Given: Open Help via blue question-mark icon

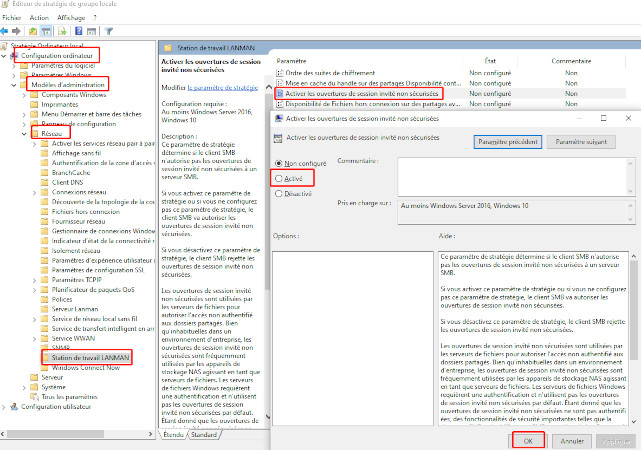Looking at the screenshot, I should [x=78, y=31].
